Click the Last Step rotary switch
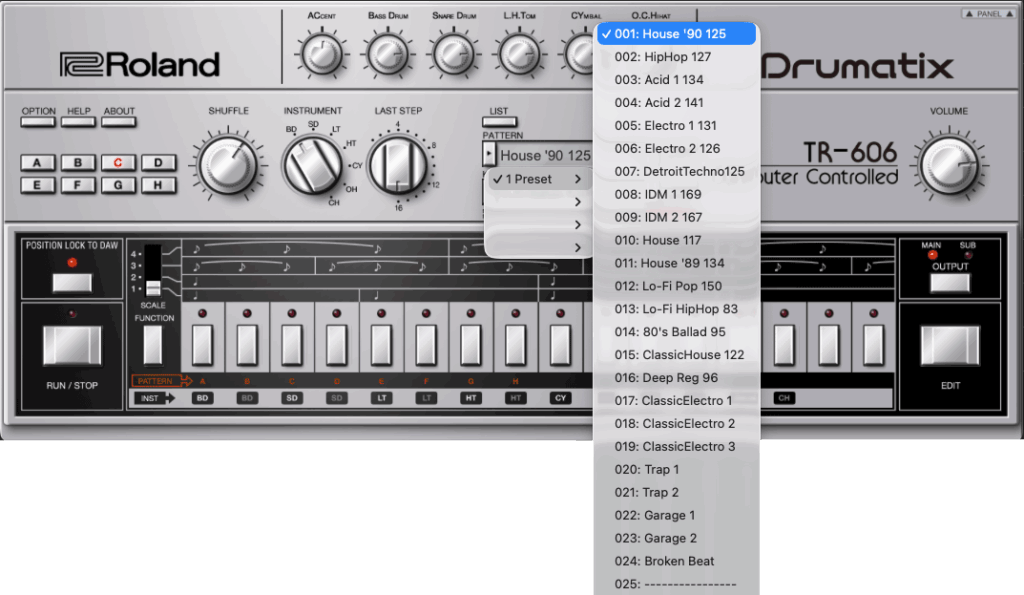Screen dimensions: 1024x595 point(398,165)
